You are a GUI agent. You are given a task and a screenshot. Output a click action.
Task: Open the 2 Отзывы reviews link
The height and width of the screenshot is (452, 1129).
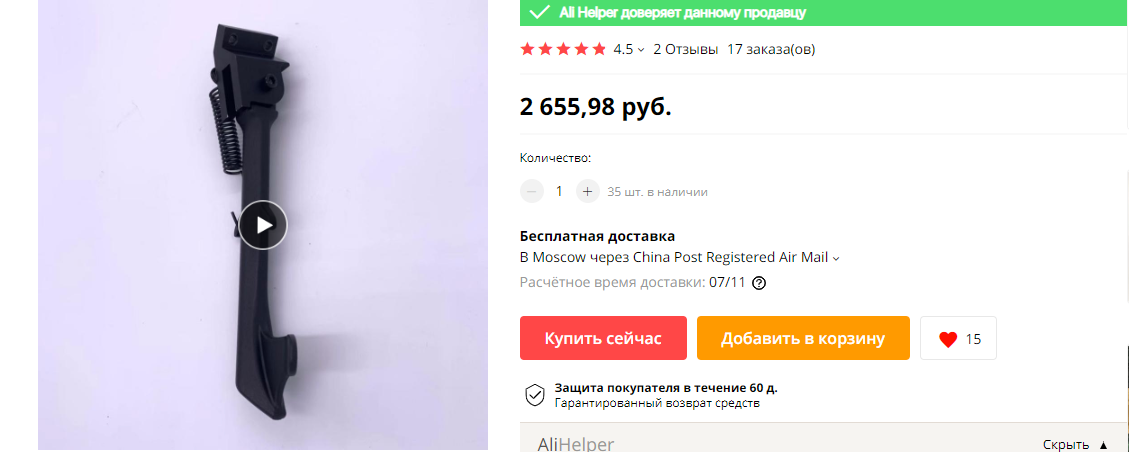pyautogui.click(x=685, y=50)
